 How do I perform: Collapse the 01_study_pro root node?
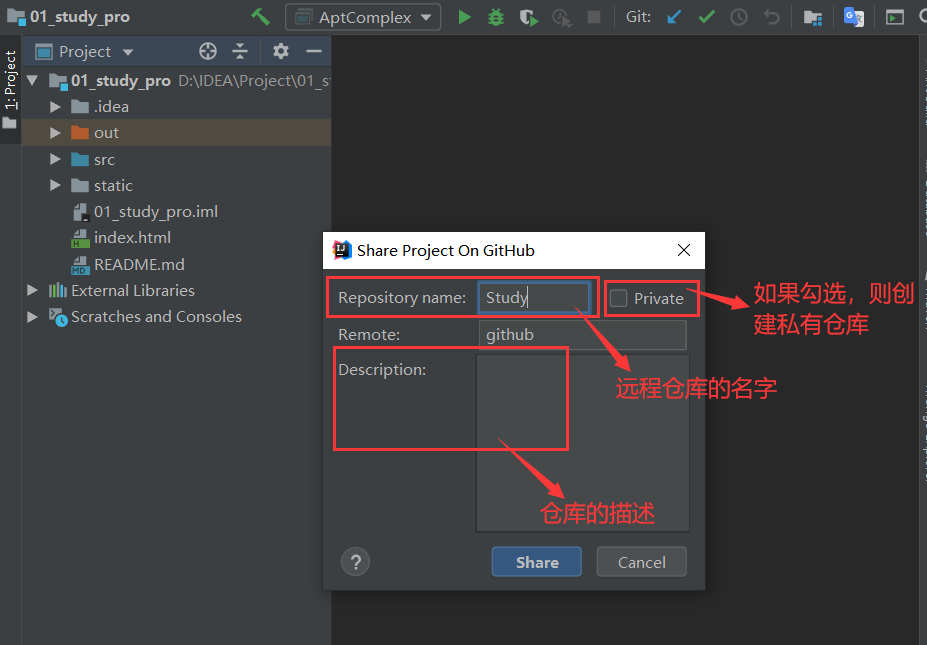tap(32, 80)
